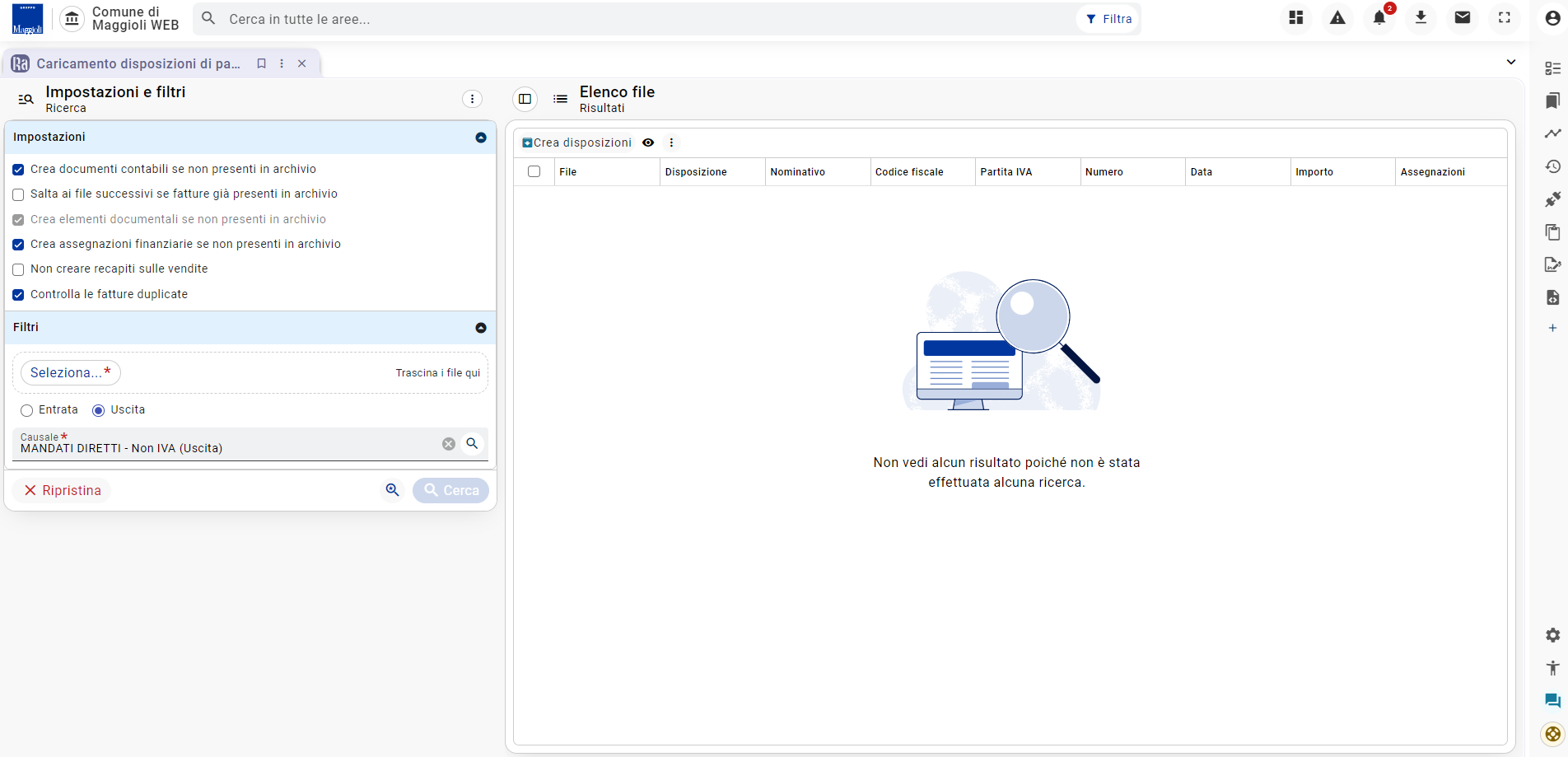Enable 'Salta ai file successivi' checkbox
Screen dimensions: 1568x757
18,194
